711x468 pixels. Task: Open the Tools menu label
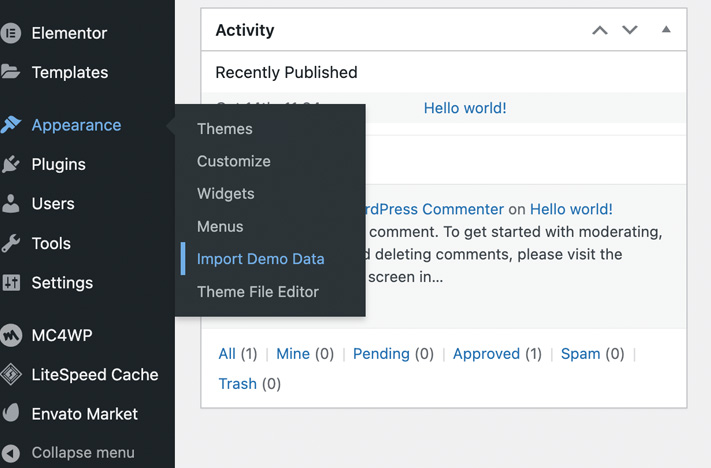[51, 243]
